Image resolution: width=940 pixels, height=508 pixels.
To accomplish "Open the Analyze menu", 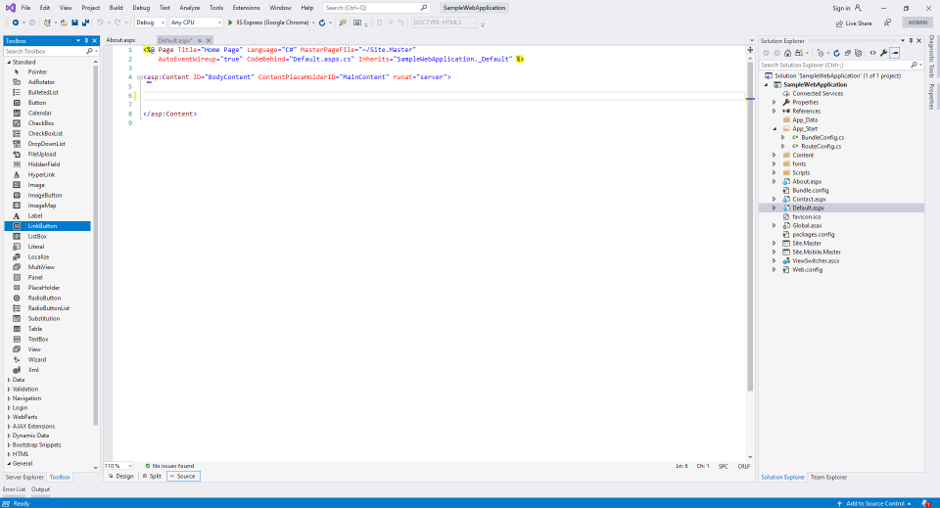I will click(189, 8).
